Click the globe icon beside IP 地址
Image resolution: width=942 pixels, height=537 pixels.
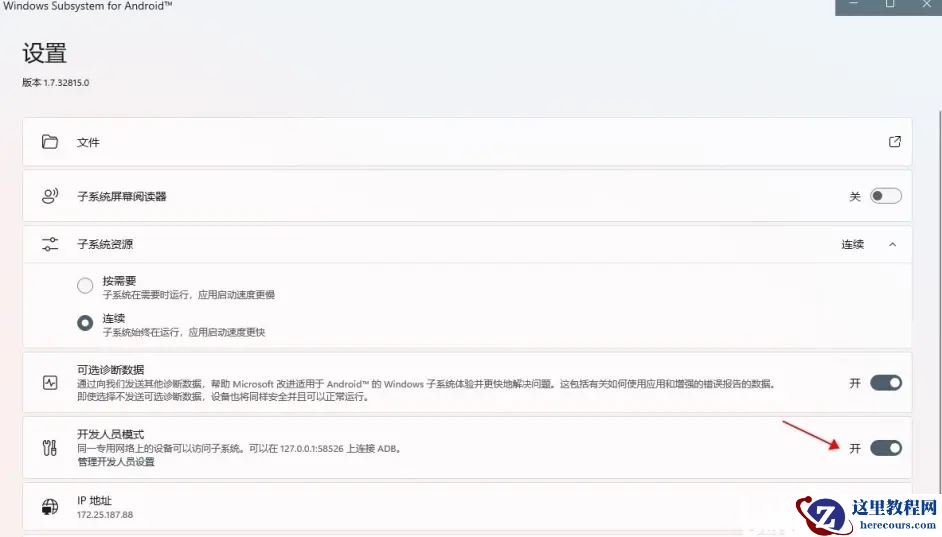(x=50, y=507)
